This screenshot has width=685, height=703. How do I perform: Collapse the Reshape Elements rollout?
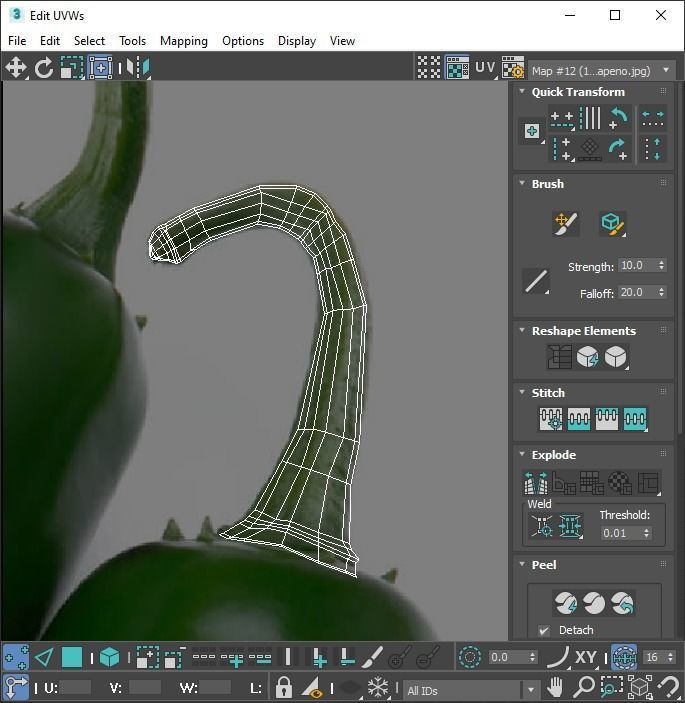pos(522,330)
